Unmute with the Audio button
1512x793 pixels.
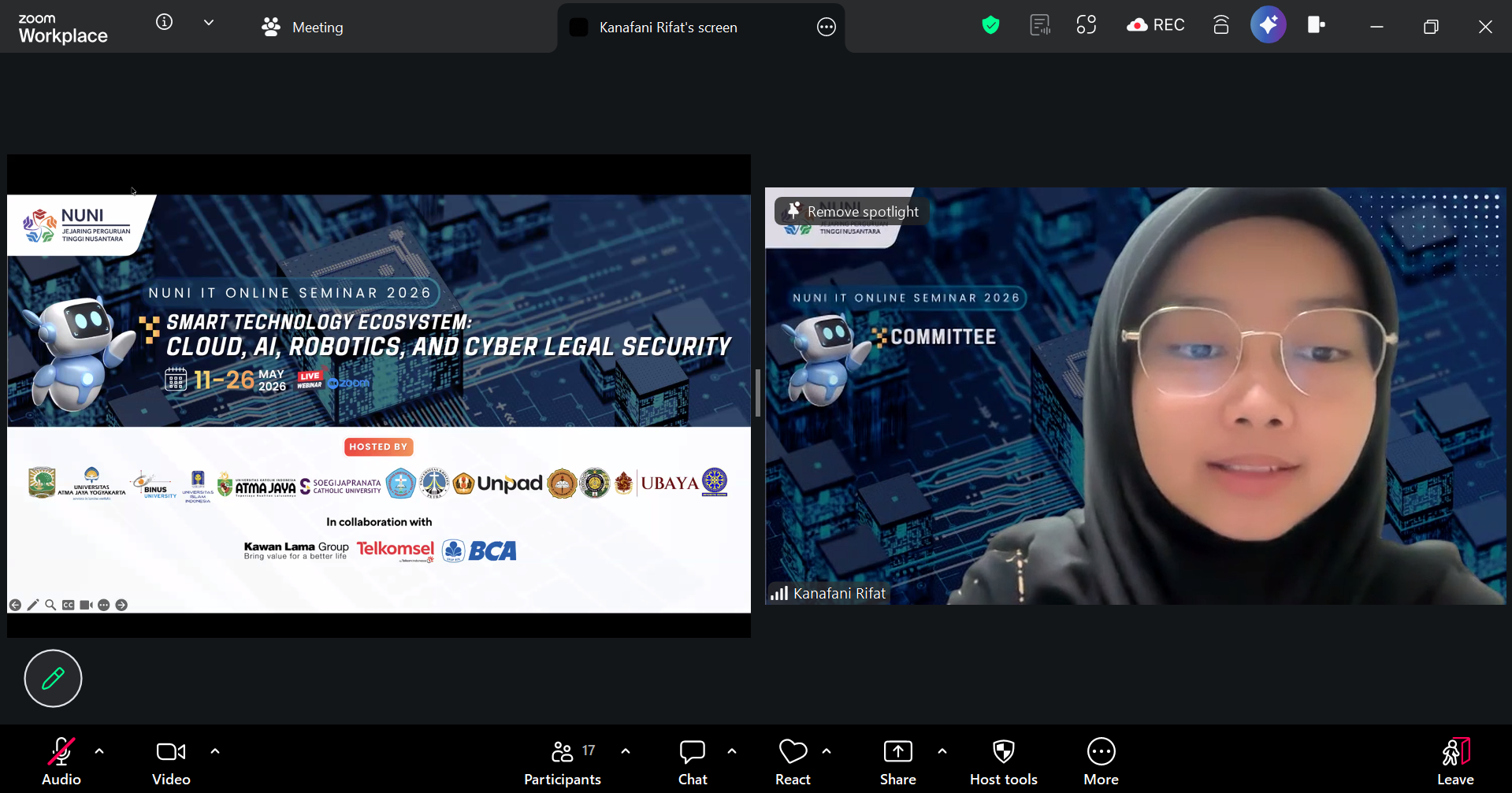click(x=61, y=762)
